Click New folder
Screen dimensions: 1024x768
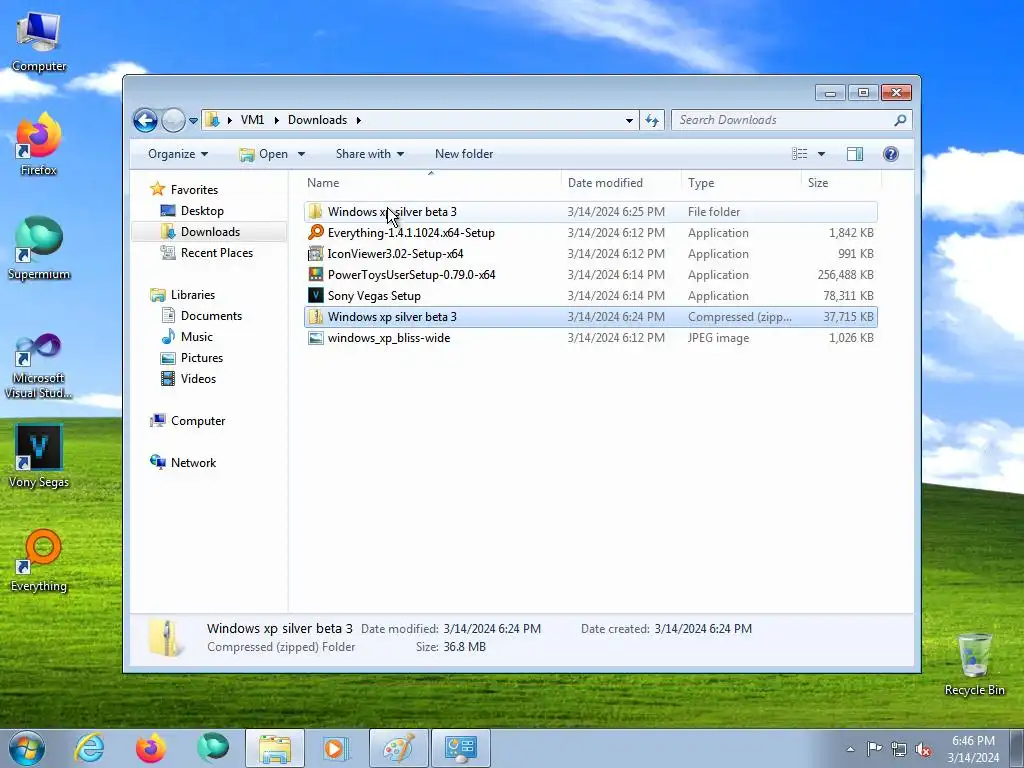(x=464, y=154)
